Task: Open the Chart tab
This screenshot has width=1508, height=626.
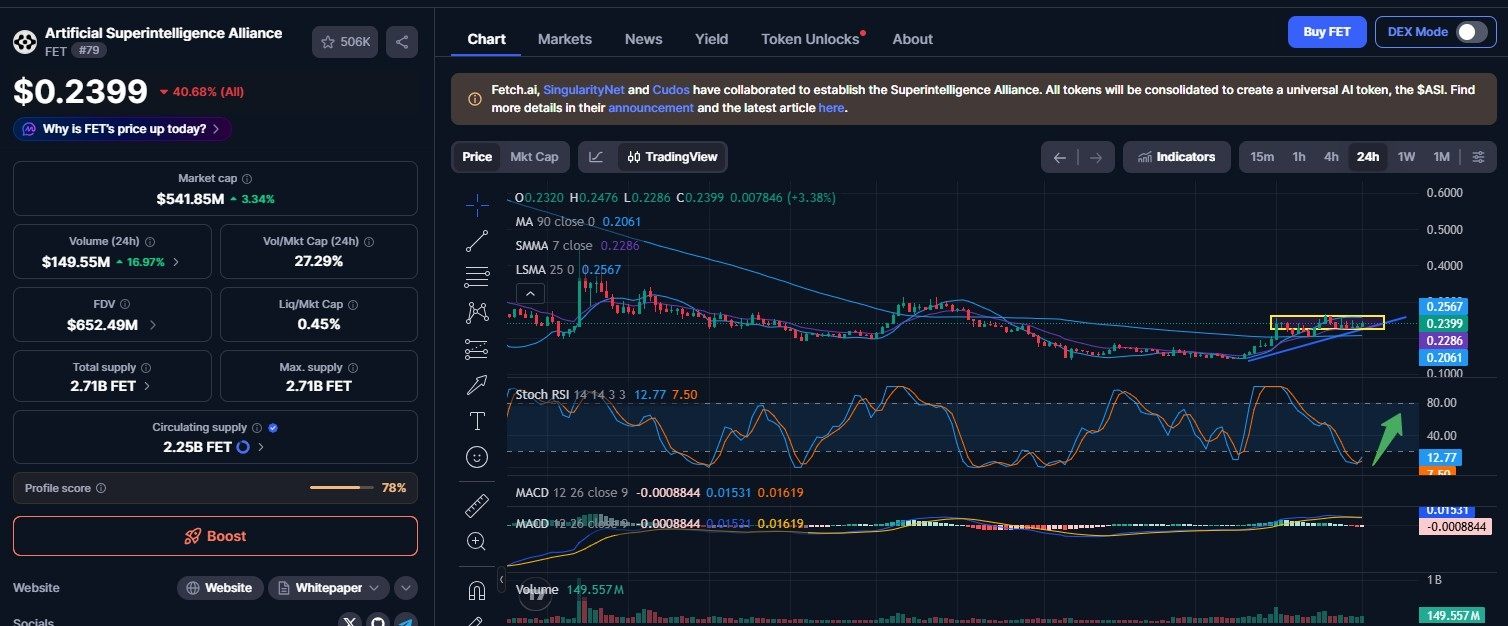Action: 487,39
